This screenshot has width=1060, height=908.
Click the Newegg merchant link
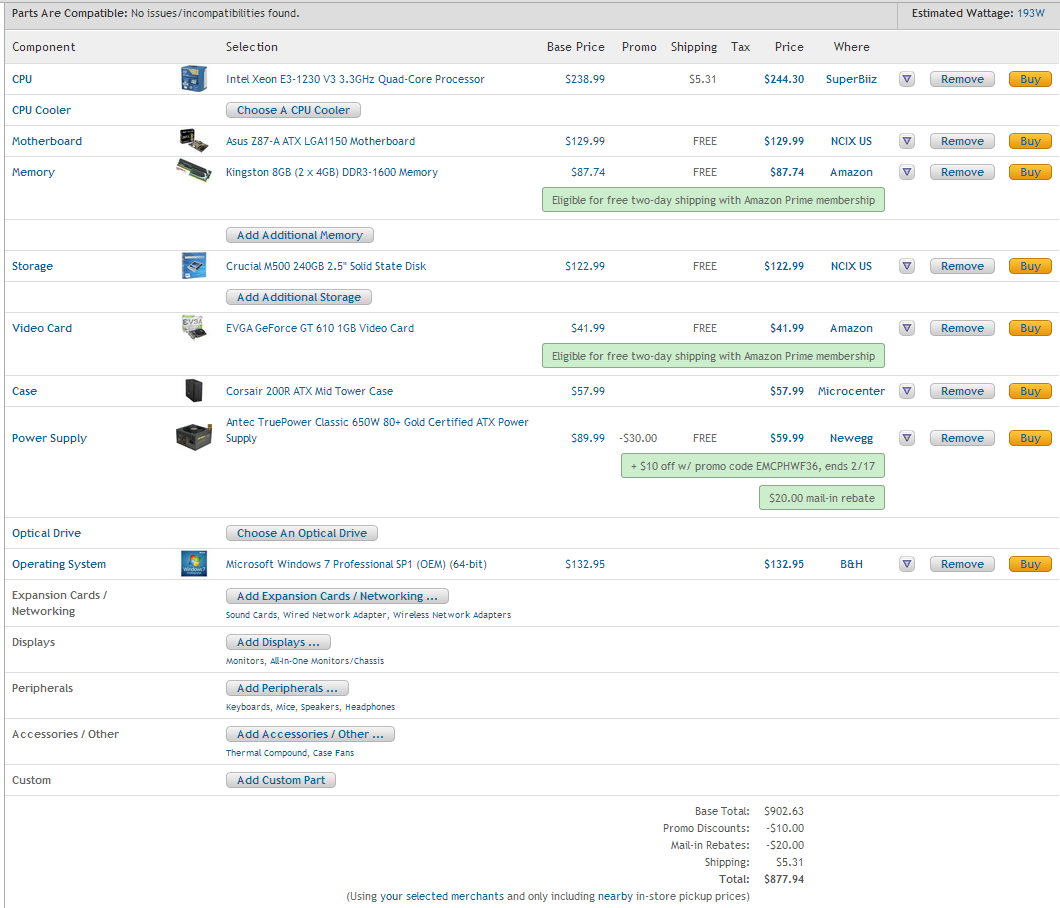(851, 438)
